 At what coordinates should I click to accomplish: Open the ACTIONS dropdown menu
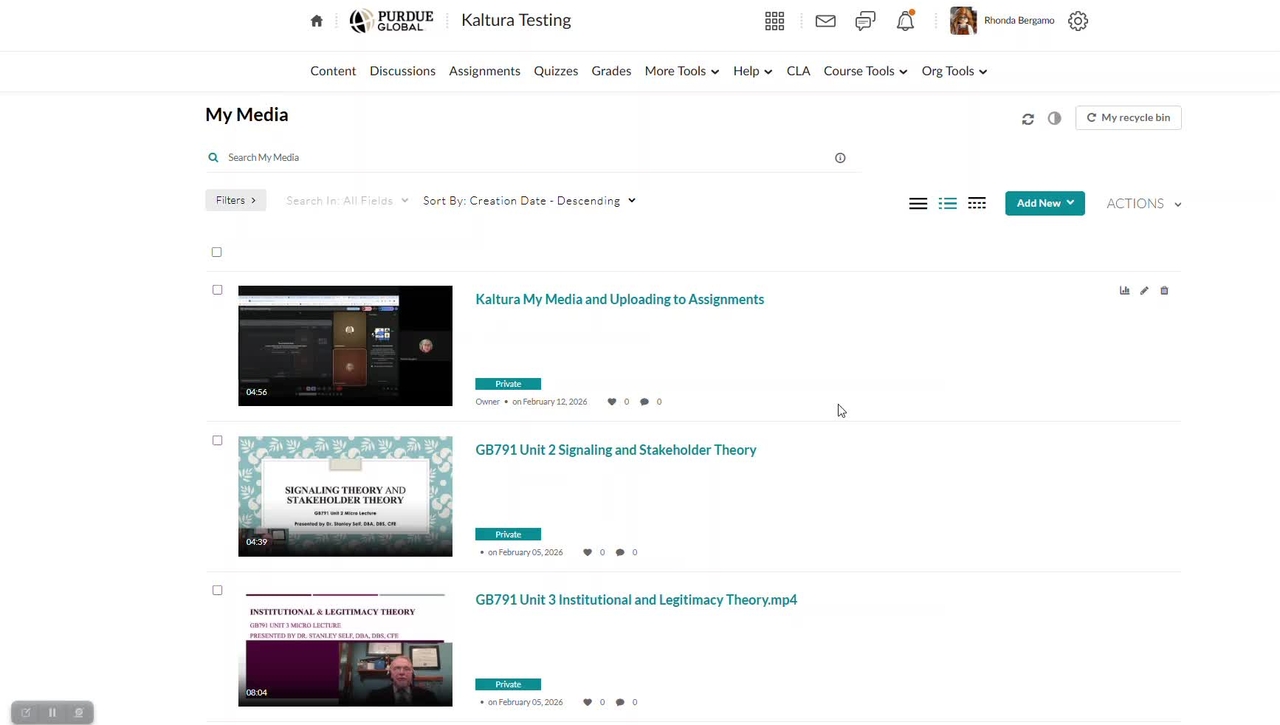1143,204
